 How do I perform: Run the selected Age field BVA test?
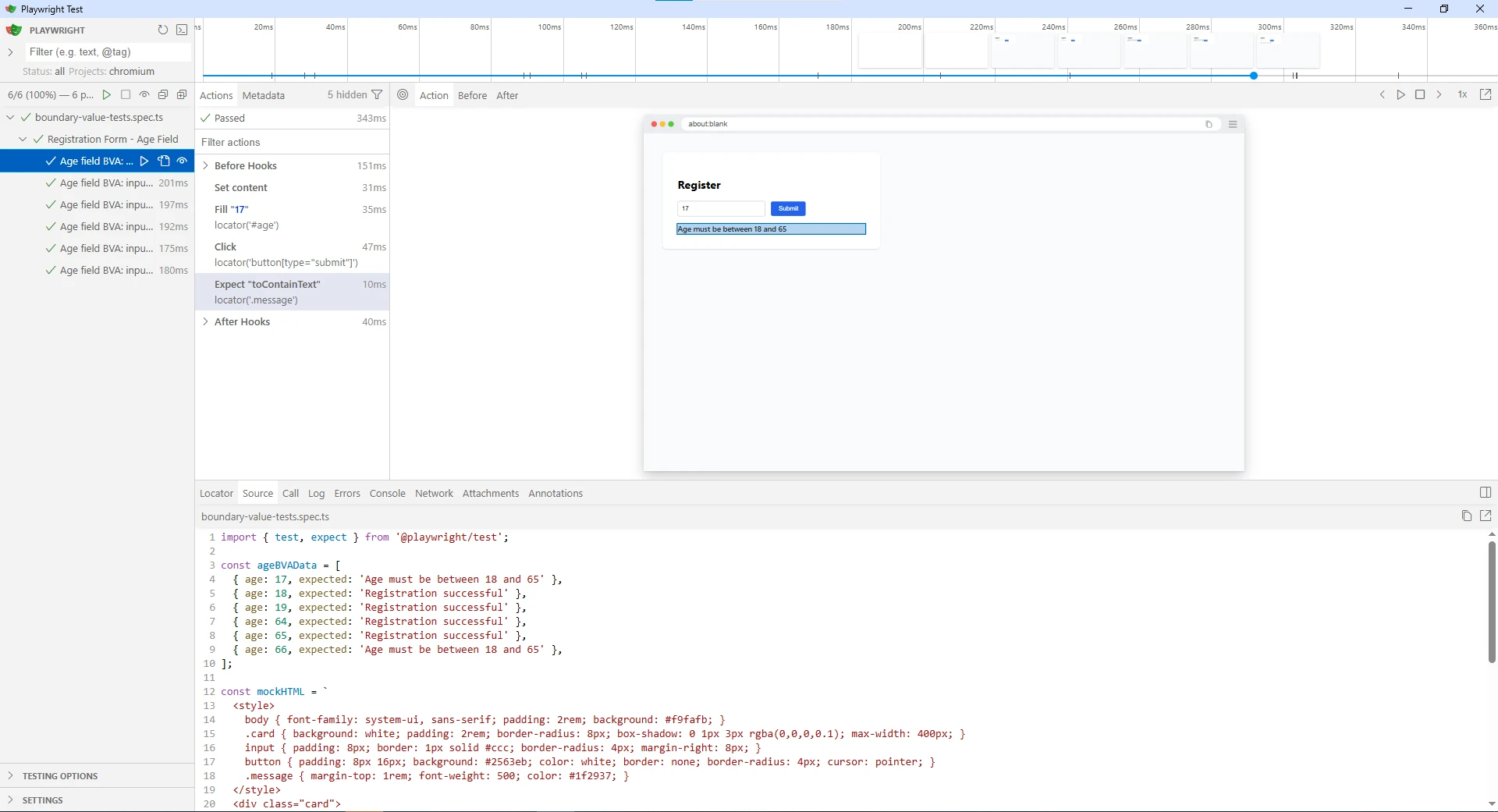click(x=144, y=161)
